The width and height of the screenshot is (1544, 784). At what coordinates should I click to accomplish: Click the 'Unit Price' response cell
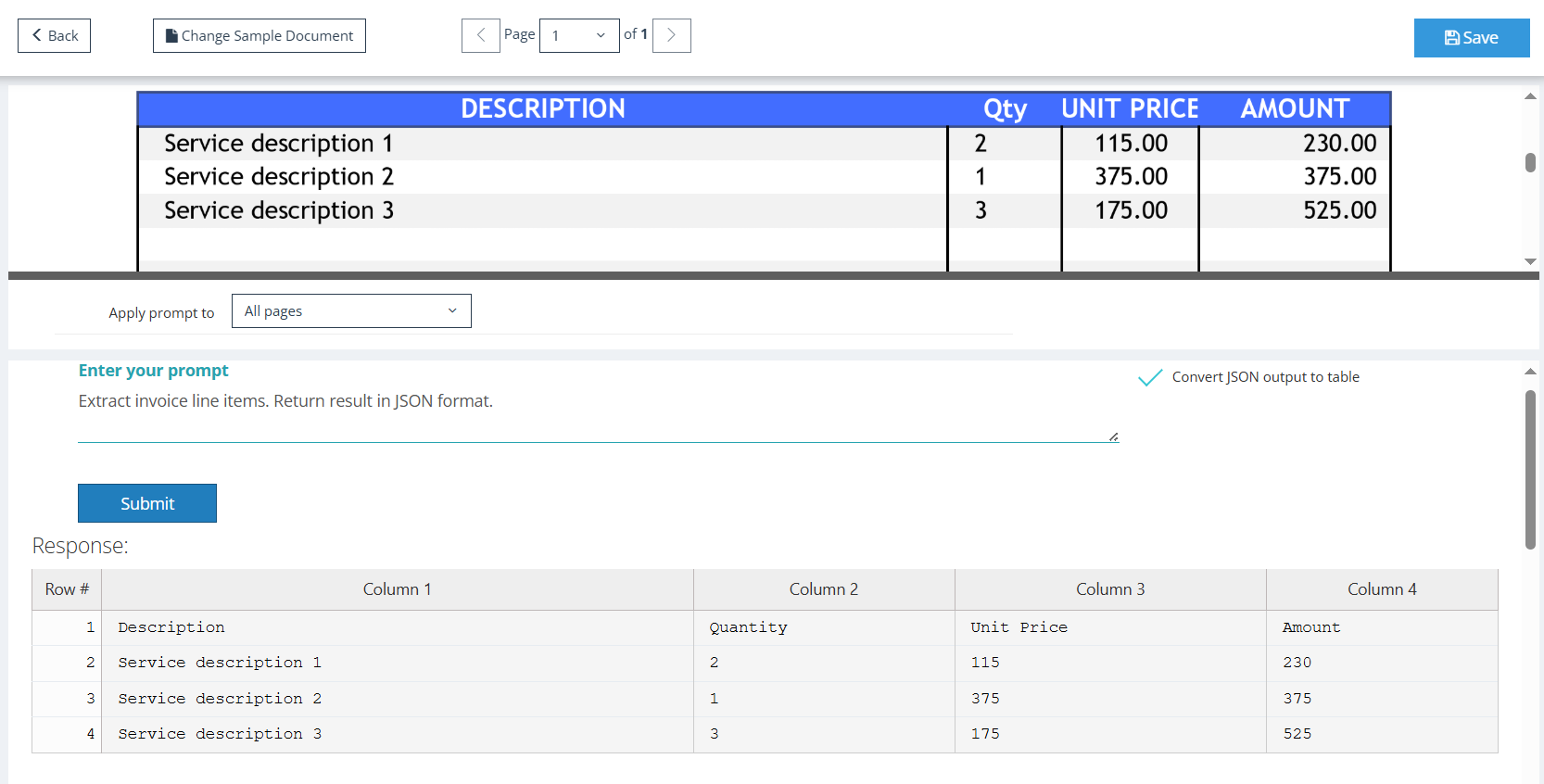[1110, 627]
